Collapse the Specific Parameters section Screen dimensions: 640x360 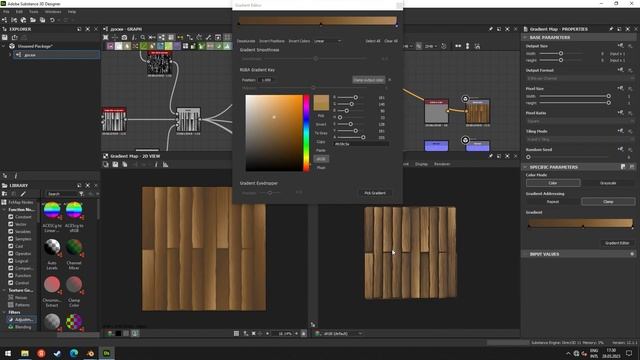525,167
